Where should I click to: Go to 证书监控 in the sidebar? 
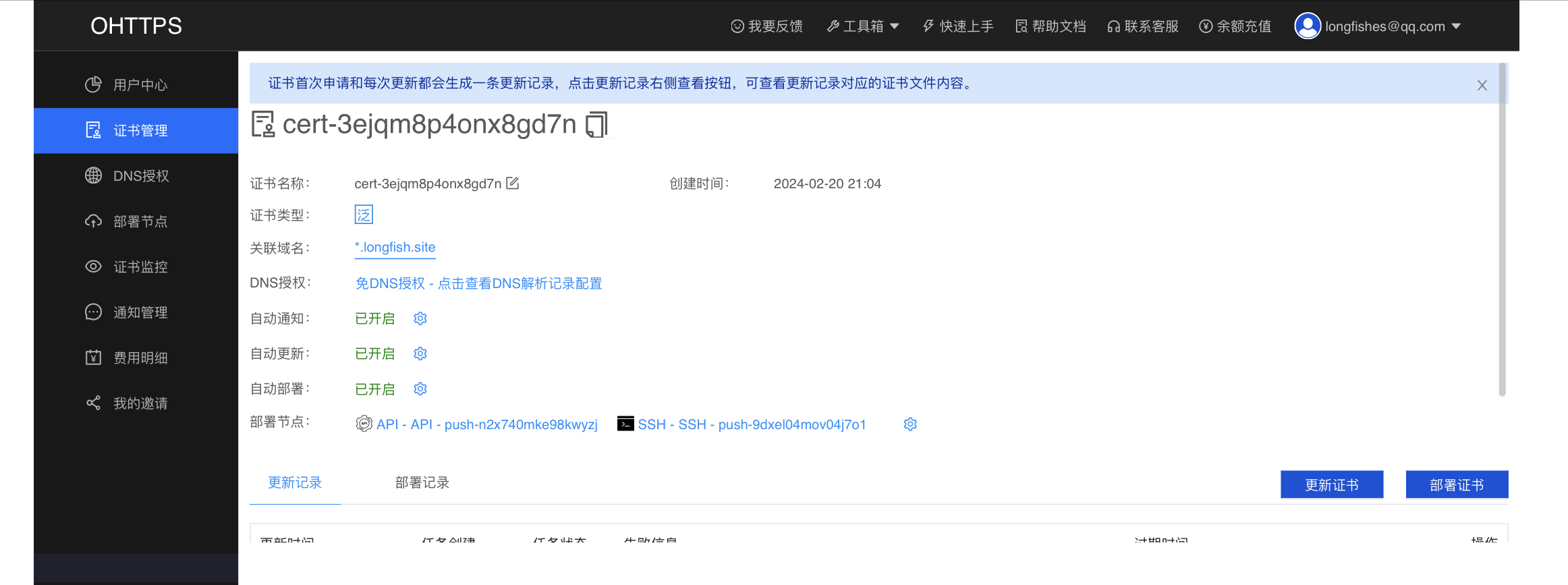point(140,267)
